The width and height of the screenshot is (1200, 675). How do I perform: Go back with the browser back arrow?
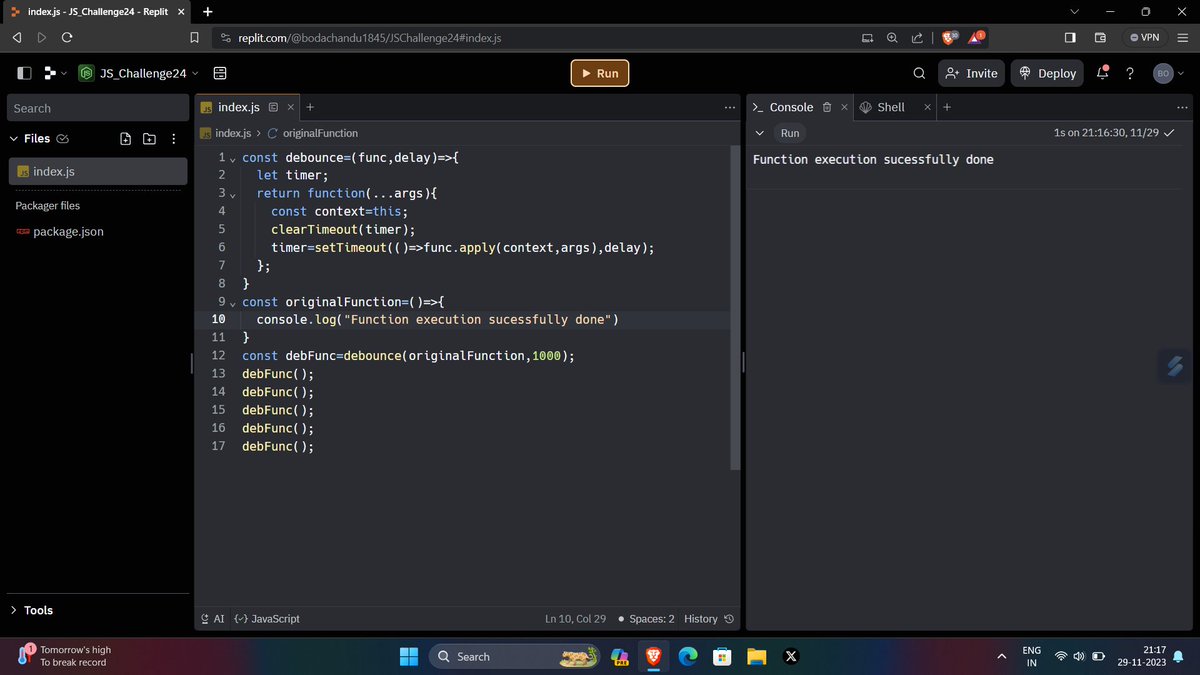click(17, 38)
